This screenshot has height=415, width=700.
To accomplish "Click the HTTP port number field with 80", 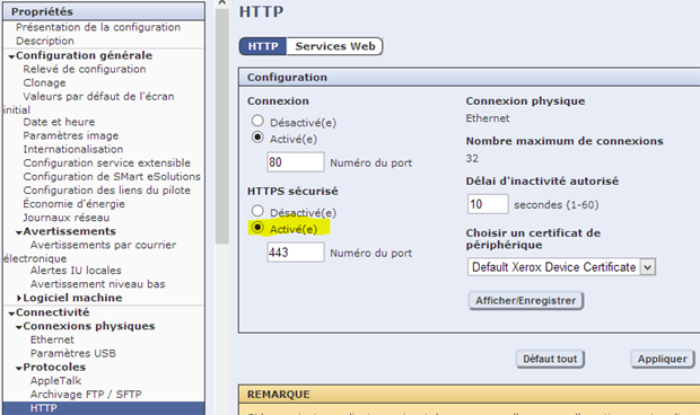I will click(295, 162).
